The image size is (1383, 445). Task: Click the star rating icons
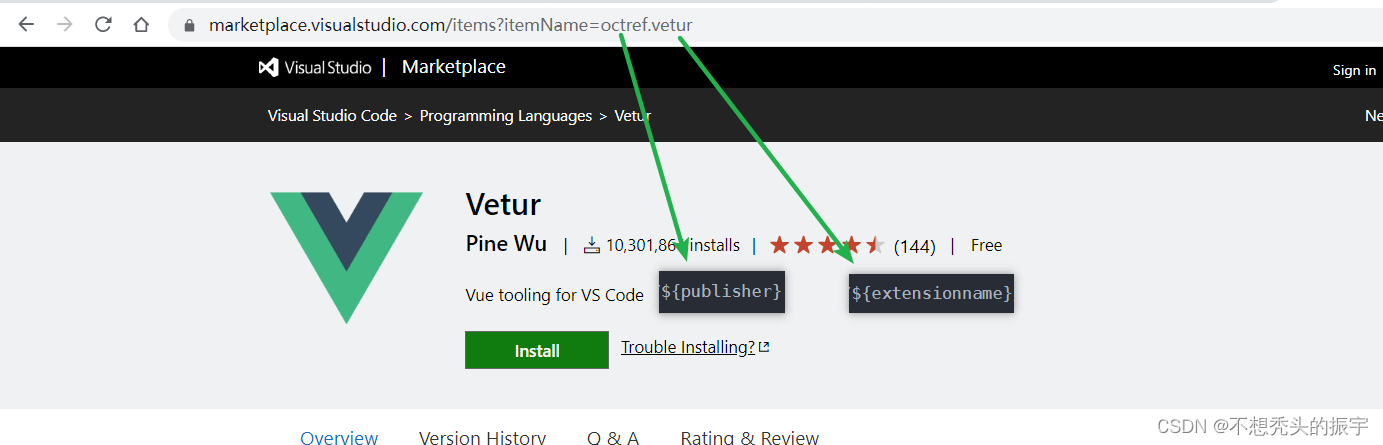[827, 245]
